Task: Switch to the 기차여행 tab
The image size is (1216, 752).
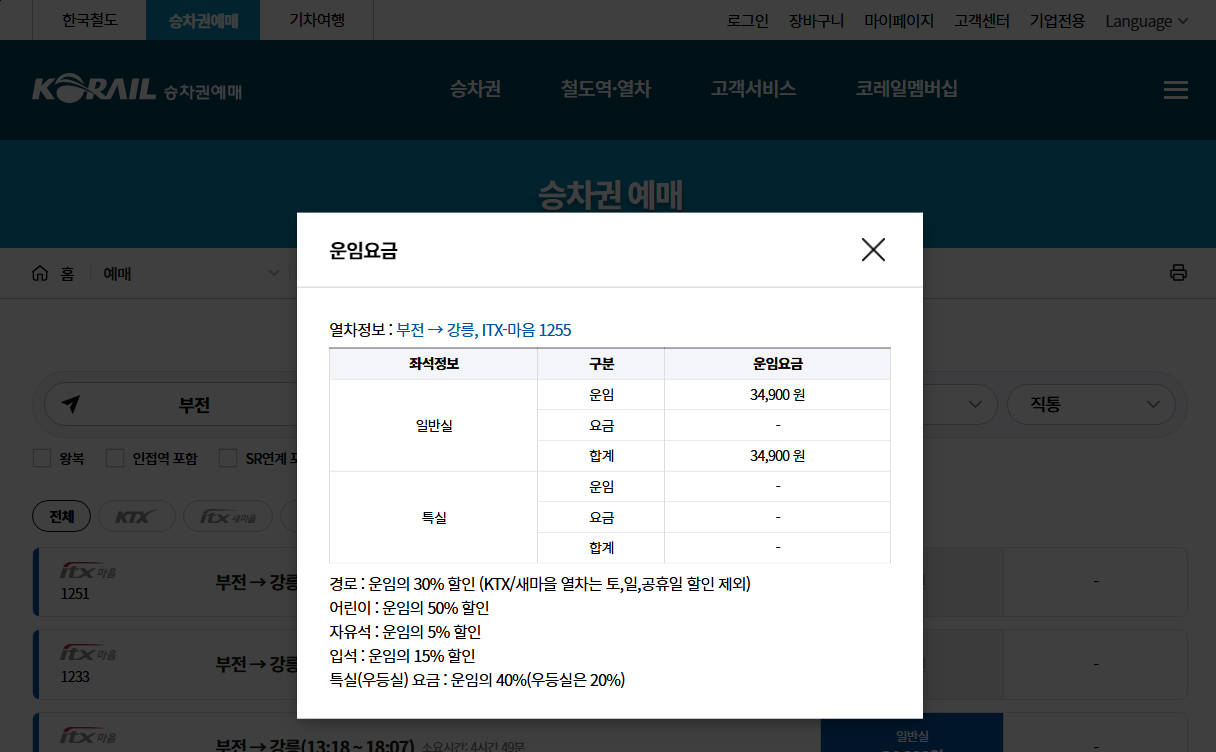Action: pos(317,20)
